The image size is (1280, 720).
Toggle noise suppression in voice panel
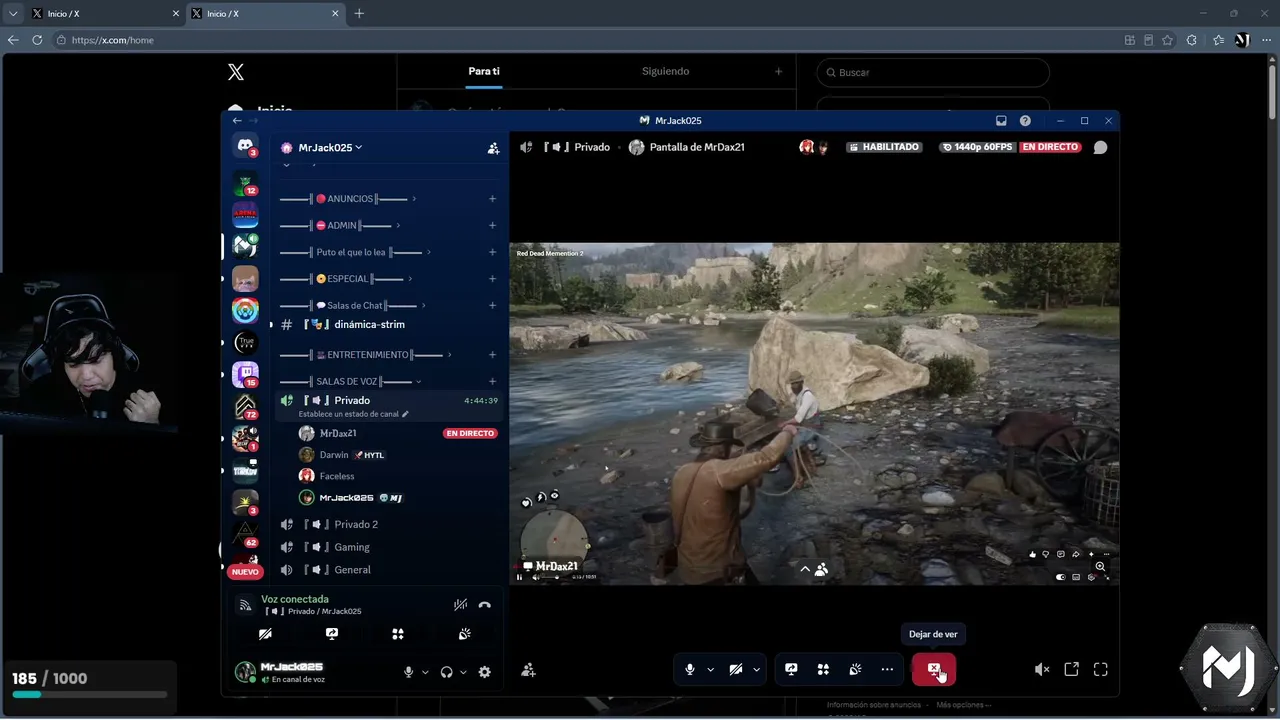[x=460, y=605]
